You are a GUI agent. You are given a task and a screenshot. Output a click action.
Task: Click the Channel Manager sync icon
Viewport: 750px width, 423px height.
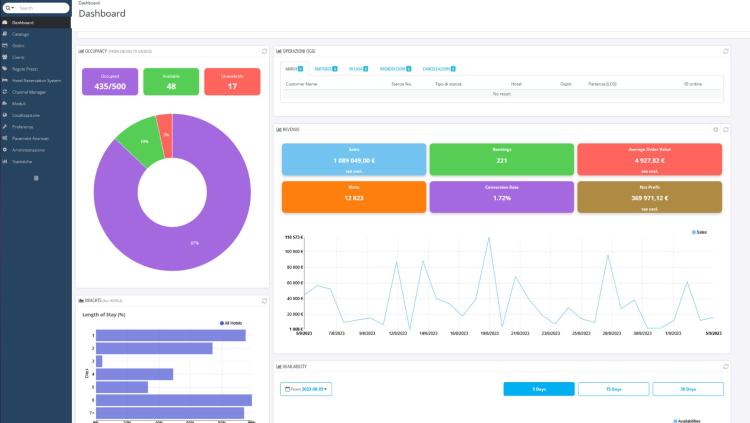[5, 92]
